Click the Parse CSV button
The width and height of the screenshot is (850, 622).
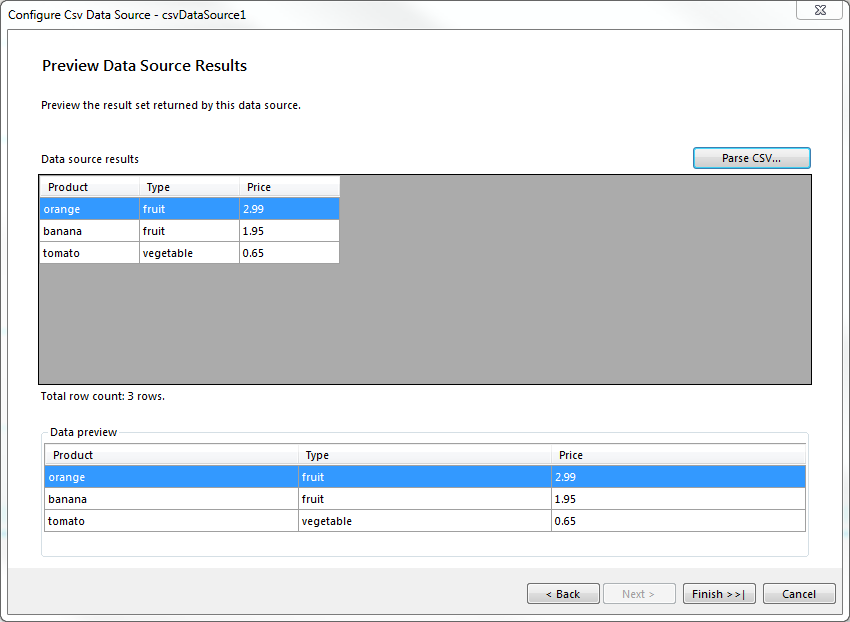pyautogui.click(x=751, y=157)
